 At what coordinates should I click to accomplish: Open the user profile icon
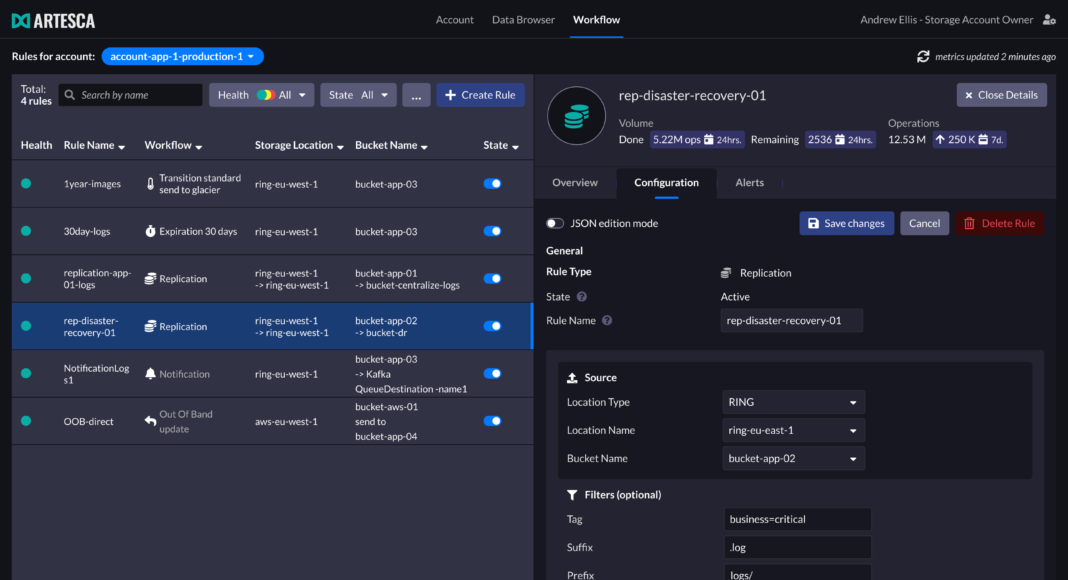pyautogui.click(x=1049, y=20)
